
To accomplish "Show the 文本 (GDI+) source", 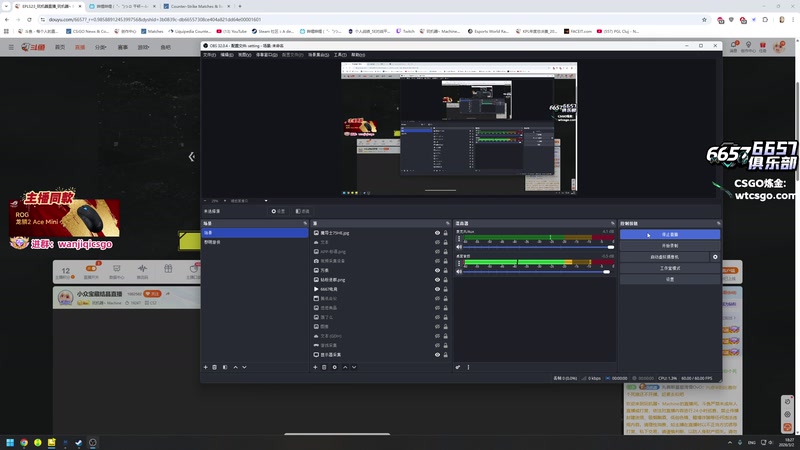I will pyautogui.click(x=437, y=336).
